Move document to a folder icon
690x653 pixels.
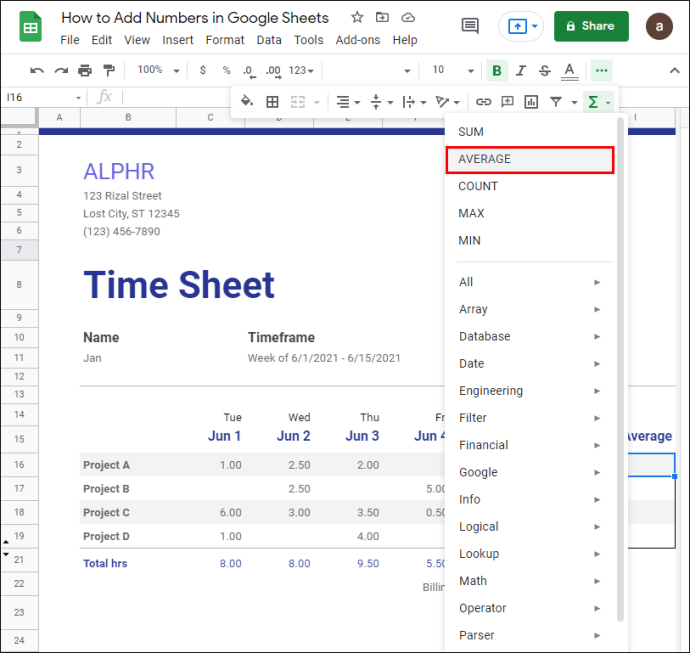[382, 18]
